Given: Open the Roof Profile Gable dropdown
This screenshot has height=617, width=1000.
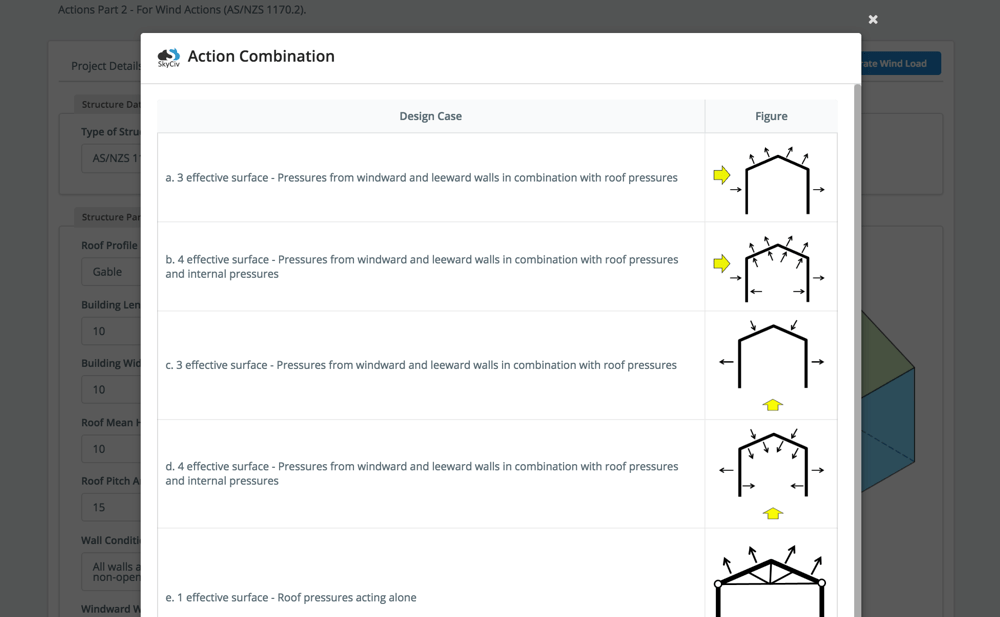Looking at the screenshot, I should point(112,272).
